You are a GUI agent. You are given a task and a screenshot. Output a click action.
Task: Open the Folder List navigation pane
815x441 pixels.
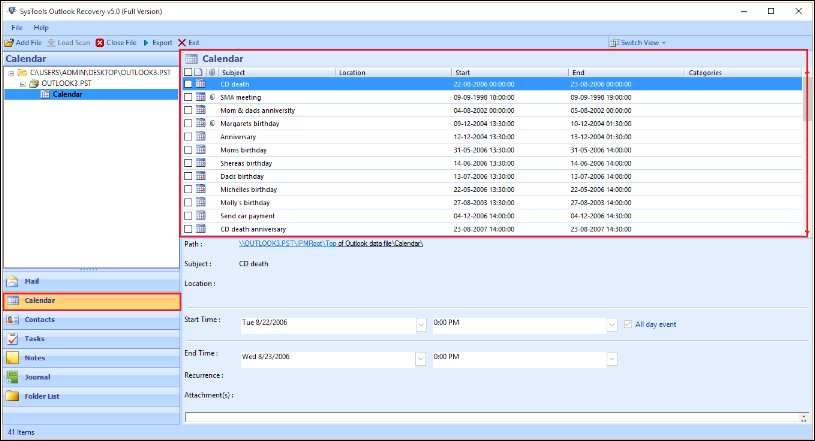[91, 396]
